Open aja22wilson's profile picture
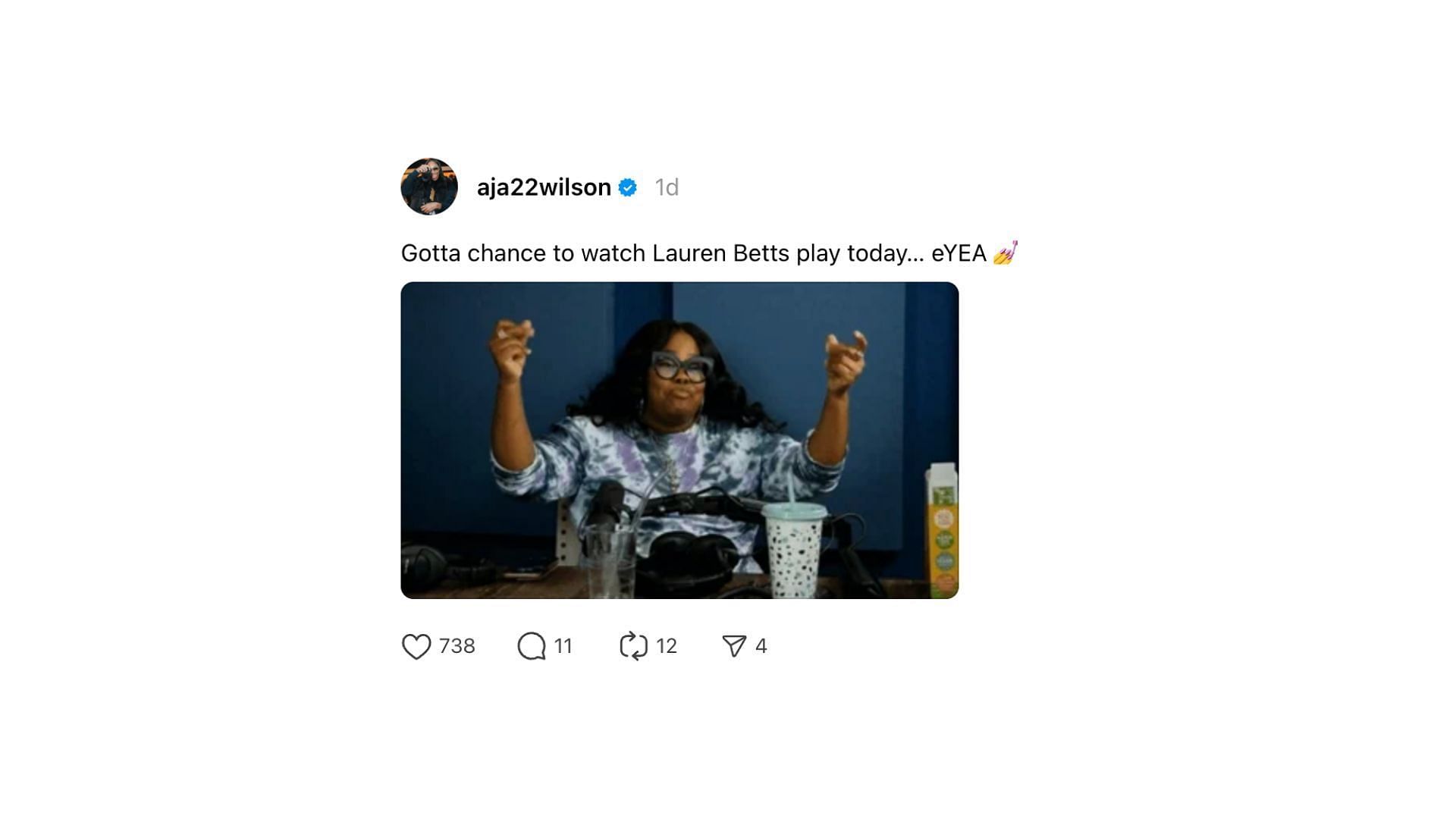Image resolution: width=1456 pixels, height=819 pixels. pyautogui.click(x=429, y=187)
